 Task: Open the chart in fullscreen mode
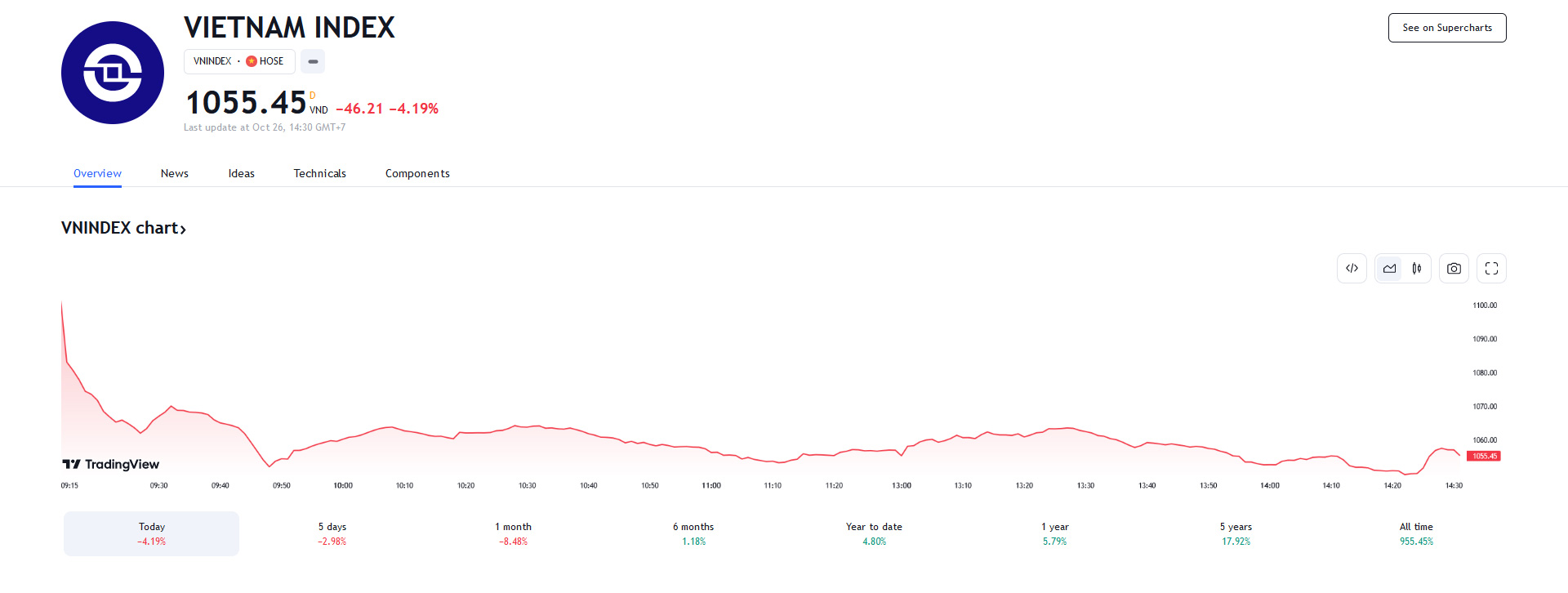click(1491, 269)
